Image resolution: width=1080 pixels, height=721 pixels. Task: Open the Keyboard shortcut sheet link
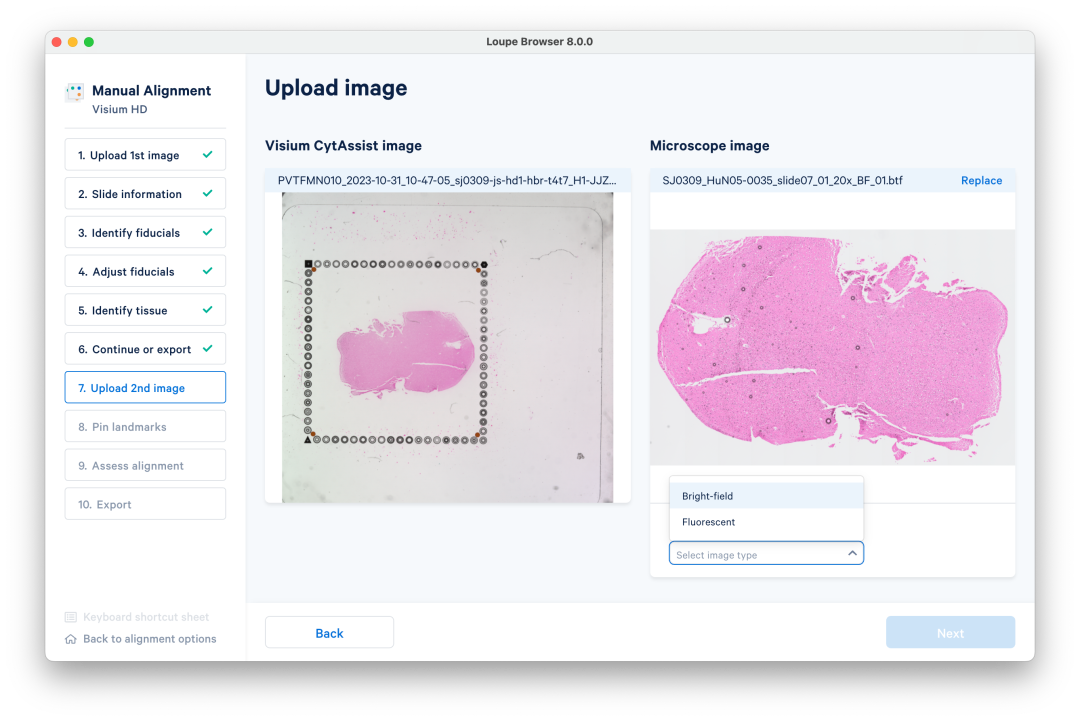[146, 617]
